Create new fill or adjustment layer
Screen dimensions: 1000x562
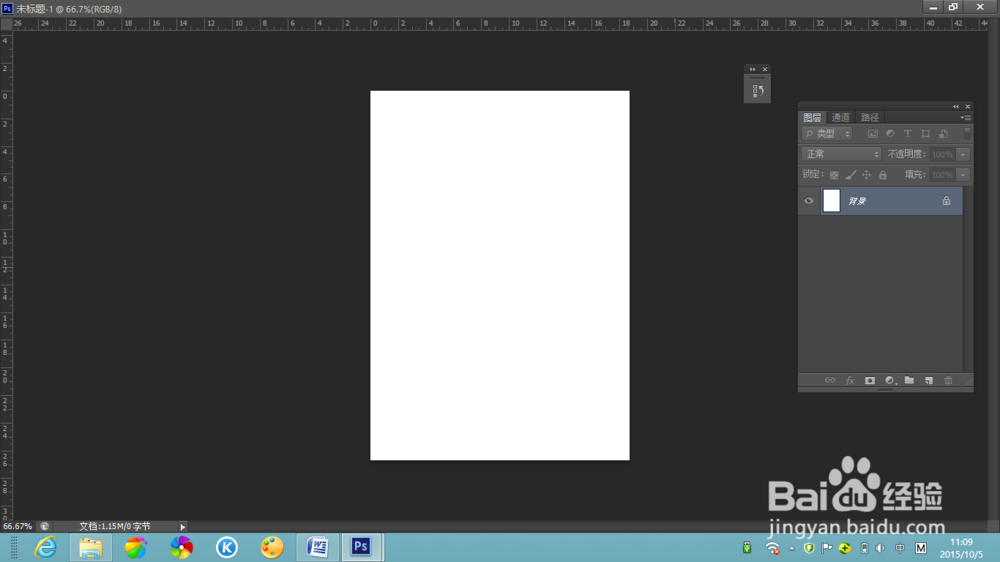[890, 381]
